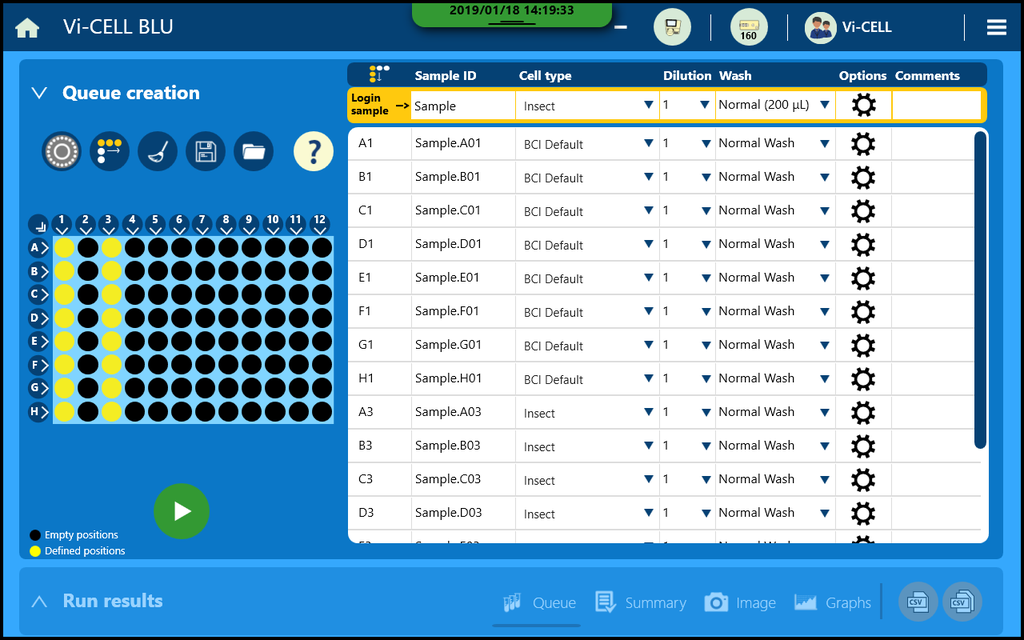Toggle well A1 on the plate map
Screen dimensions: 1024x640
click(64, 247)
